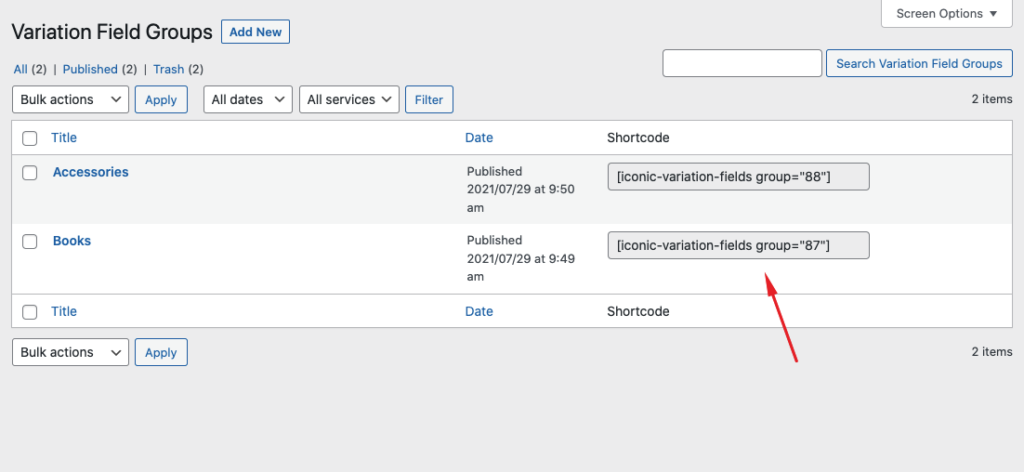The image size is (1024, 472).
Task: Expand the All services dropdown
Action: (x=349, y=100)
